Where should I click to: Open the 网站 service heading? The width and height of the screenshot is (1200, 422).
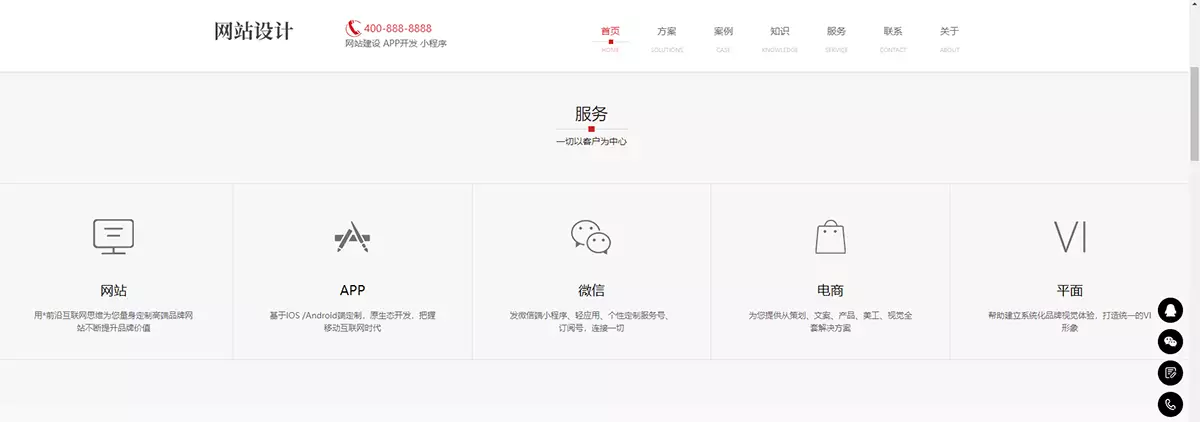tap(113, 291)
